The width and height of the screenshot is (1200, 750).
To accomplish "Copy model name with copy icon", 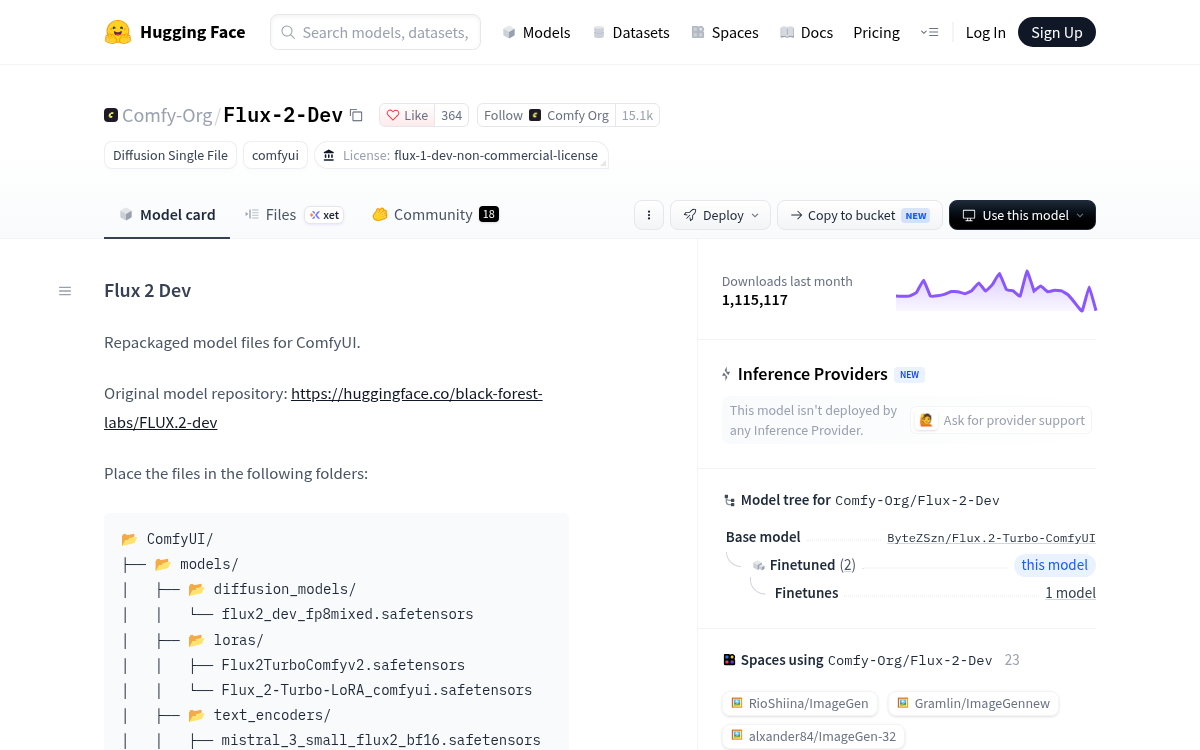I will (356, 115).
